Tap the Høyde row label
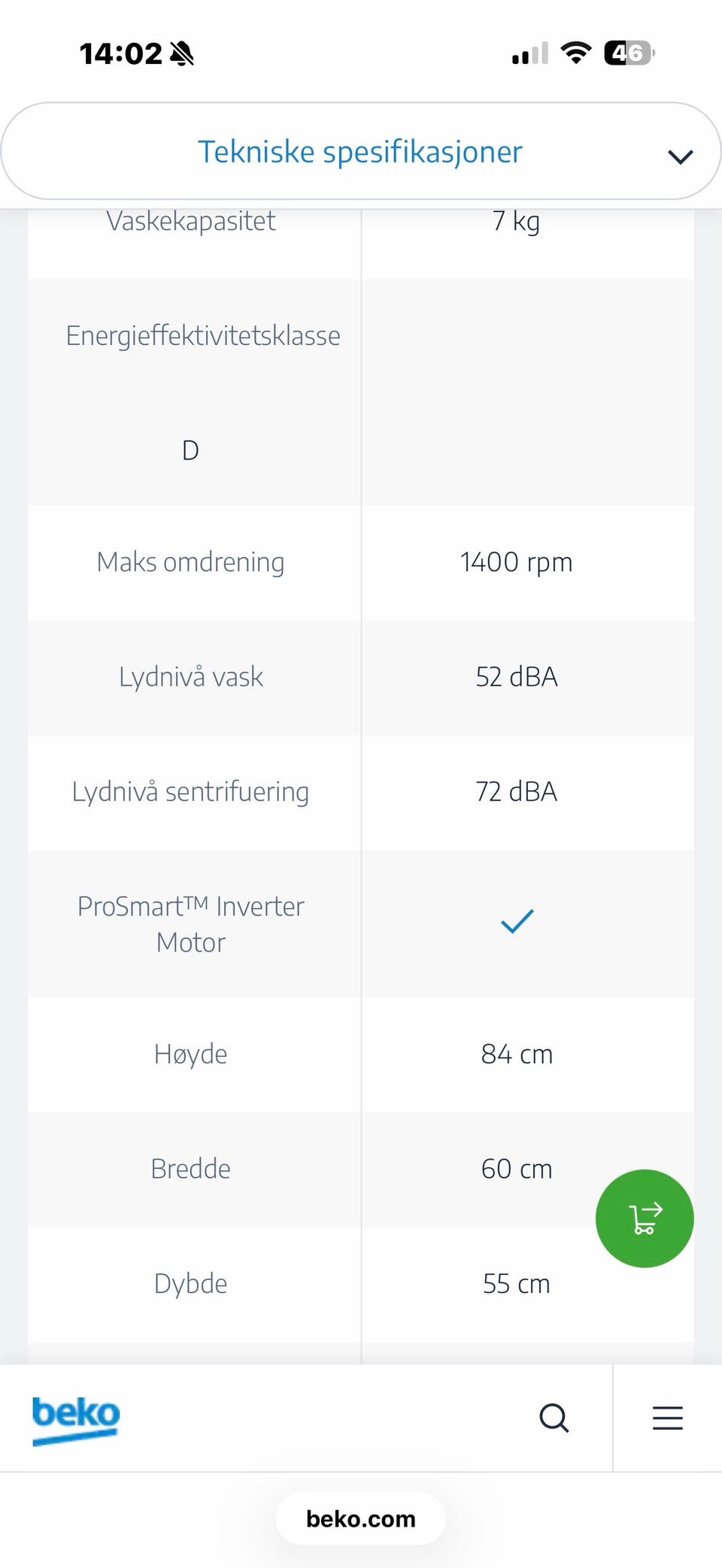The height and width of the screenshot is (1568, 722). (x=191, y=1055)
